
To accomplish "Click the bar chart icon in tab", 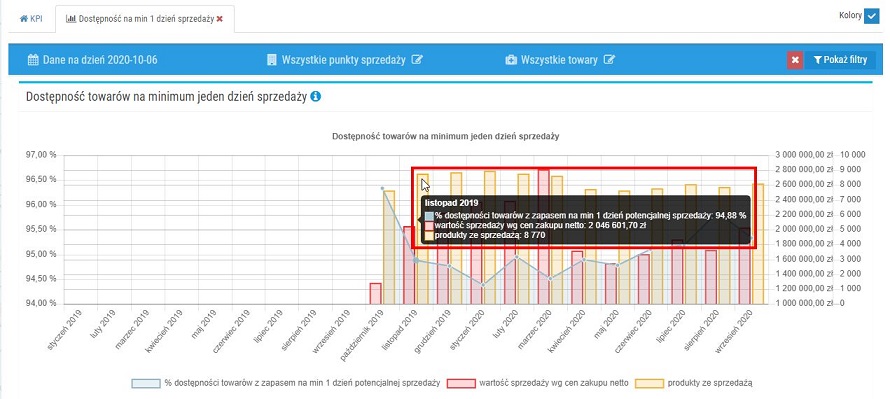I will pos(71,19).
